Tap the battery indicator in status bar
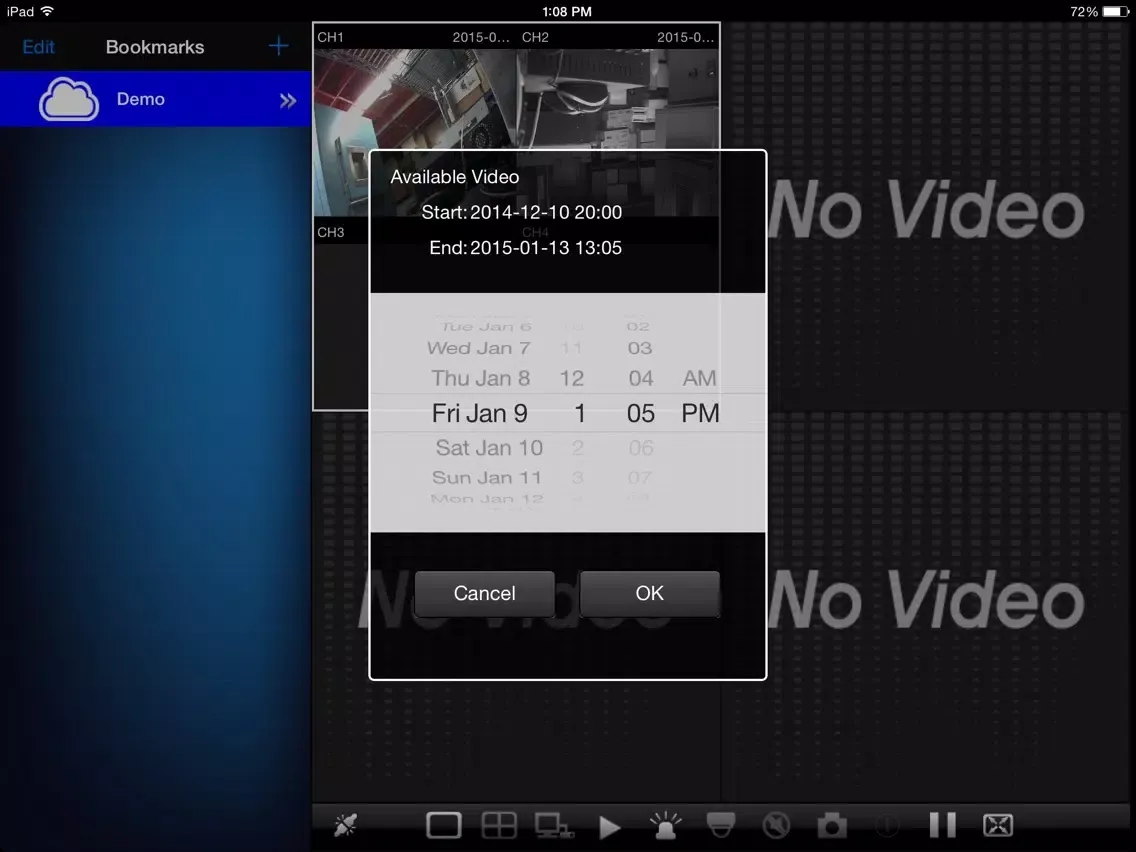 click(x=1115, y=12)
